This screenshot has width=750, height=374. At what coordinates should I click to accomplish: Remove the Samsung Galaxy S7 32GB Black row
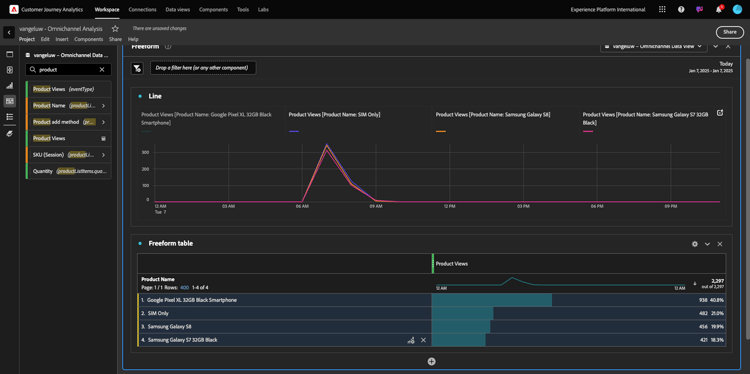[423, 340]
